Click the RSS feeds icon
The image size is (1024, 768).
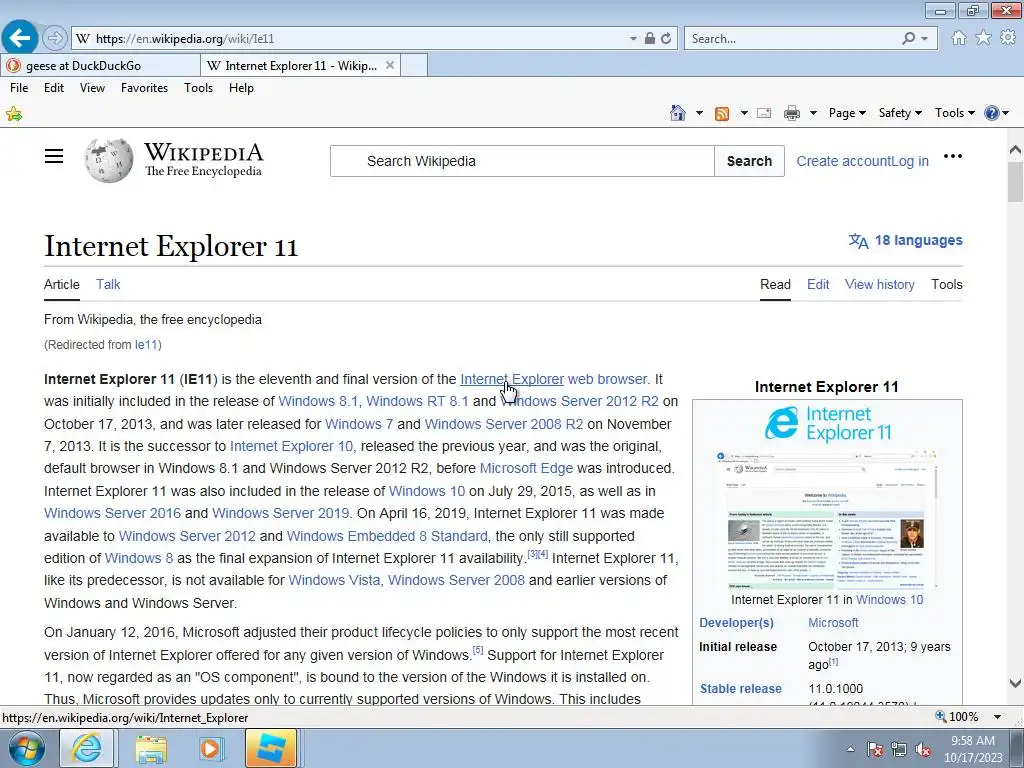coord(722,114)
